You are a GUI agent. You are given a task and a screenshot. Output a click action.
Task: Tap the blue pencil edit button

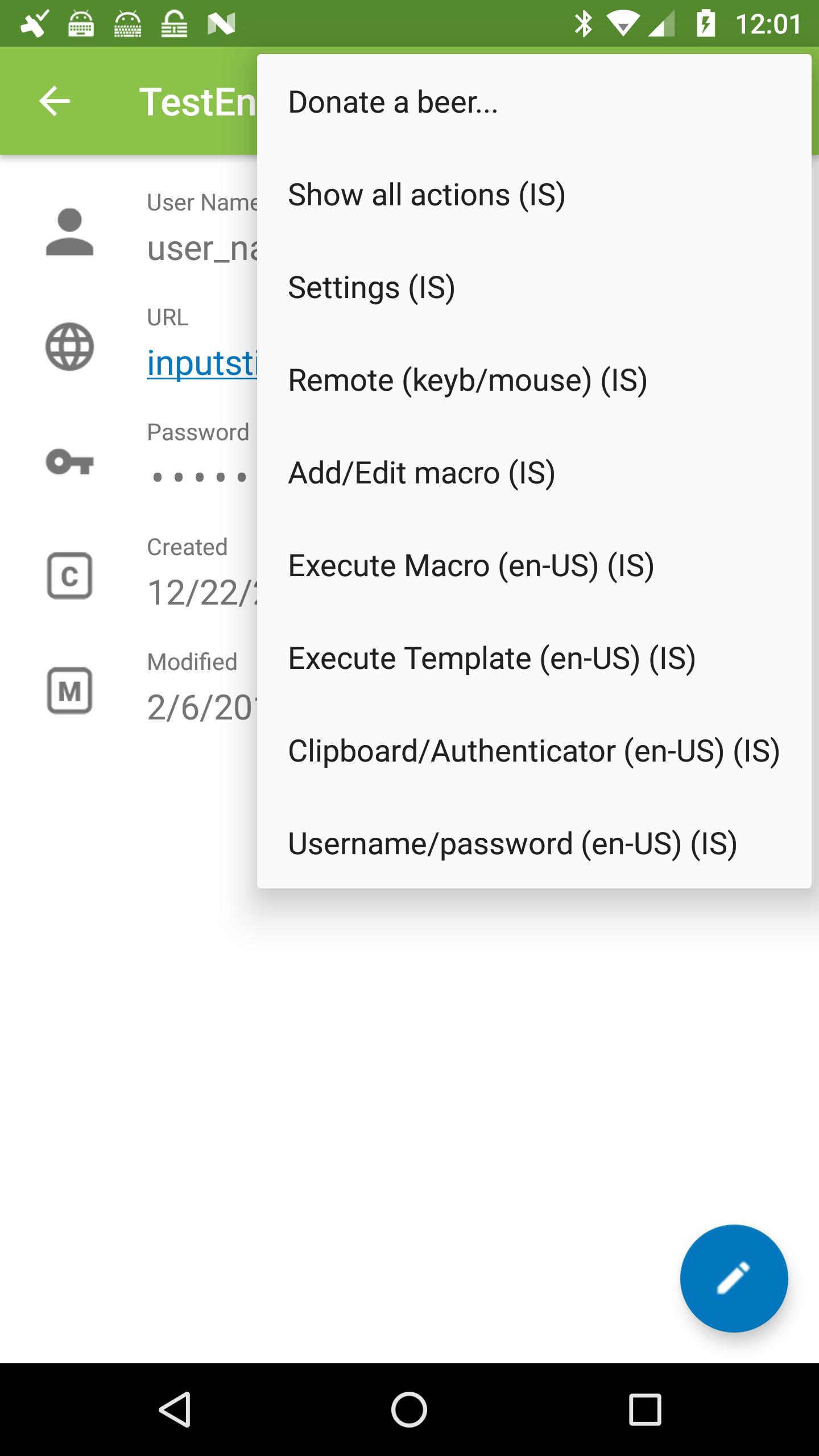pos(734,1279)
